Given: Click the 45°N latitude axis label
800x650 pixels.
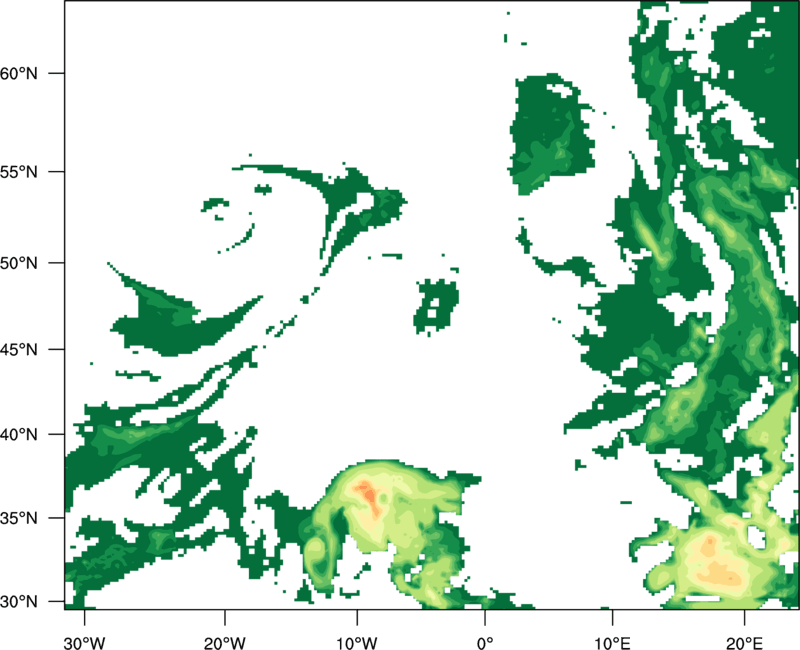Looking at the screenshot, I should [19, 349].
